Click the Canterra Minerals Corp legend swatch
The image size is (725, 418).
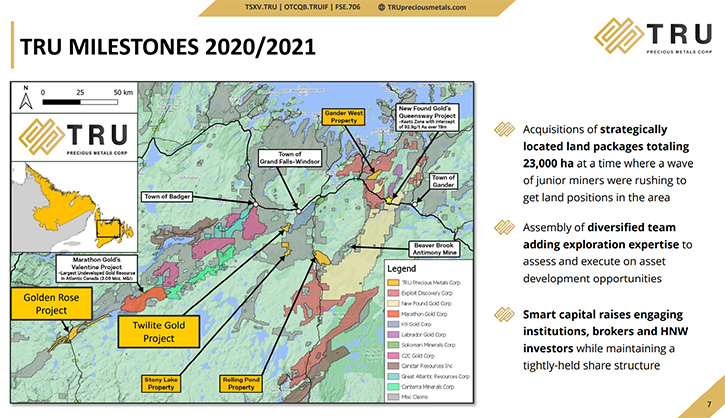[393, 387]
